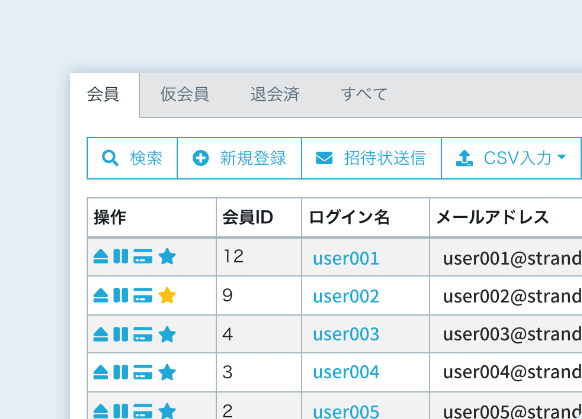Open the user001 login name link
582x419 pixels.
pos(346,258)
